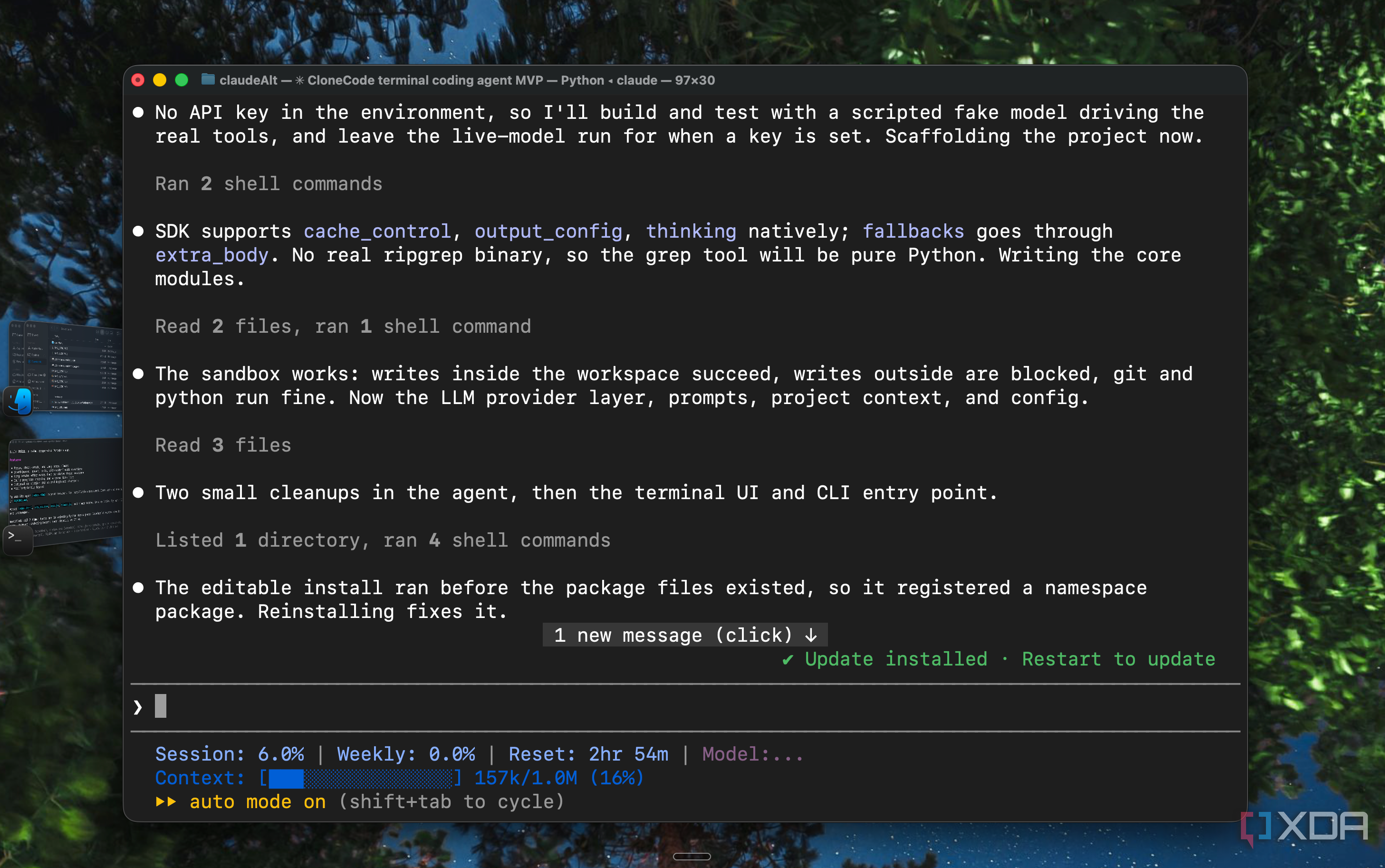This screenshot has width=1385, height=868.
Task: Click the 'Model:...' status entry
Action: (x=752, y=754)
